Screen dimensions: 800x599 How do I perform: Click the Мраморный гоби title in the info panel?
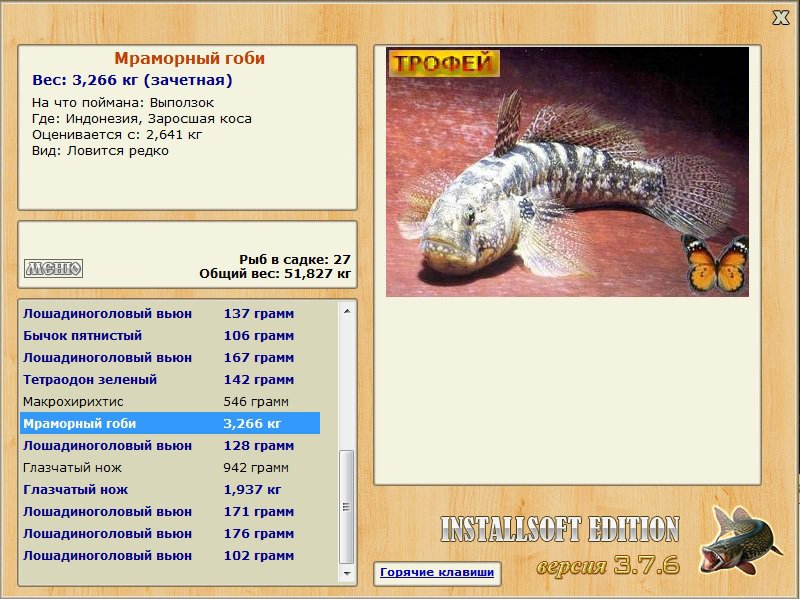(189, 58)
